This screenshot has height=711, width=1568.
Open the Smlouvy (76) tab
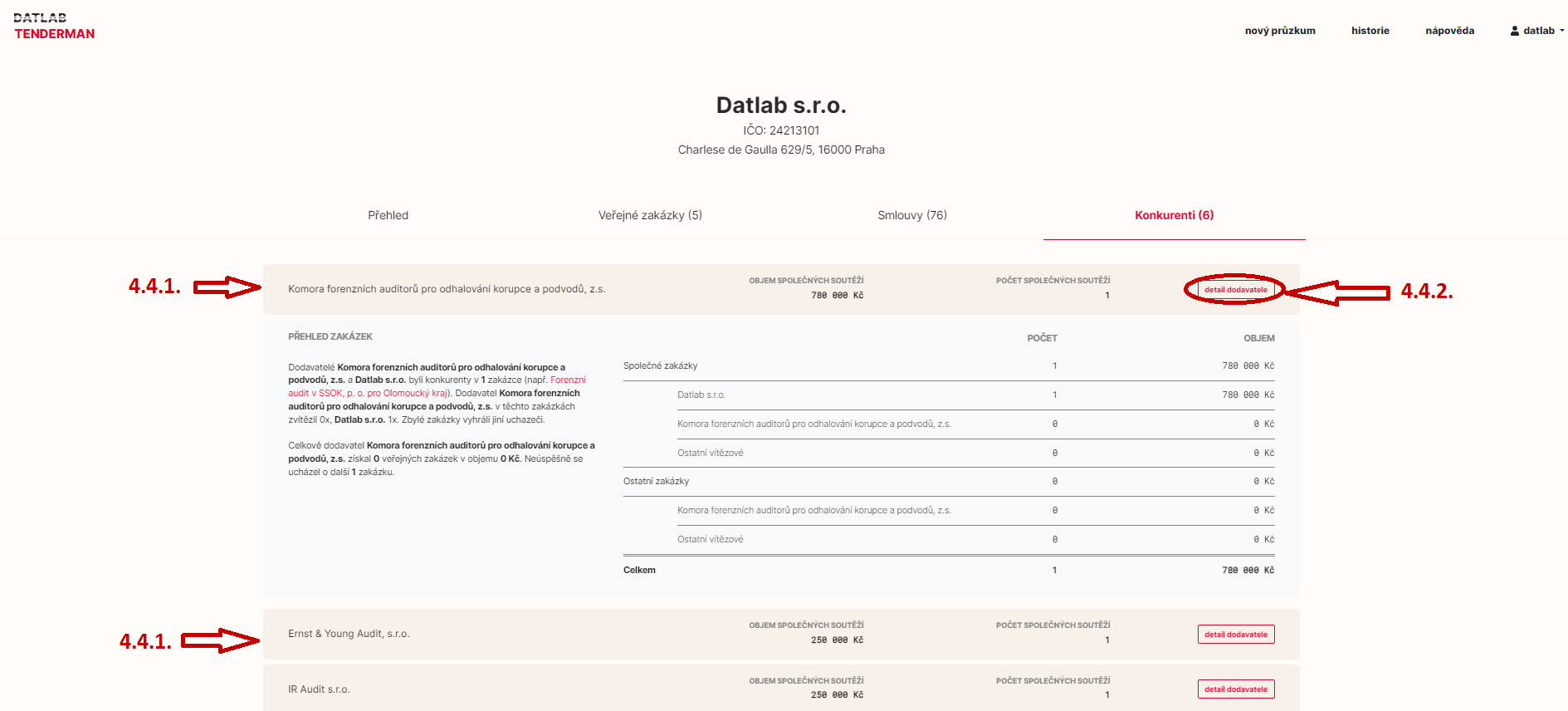(x=911, y=215)
